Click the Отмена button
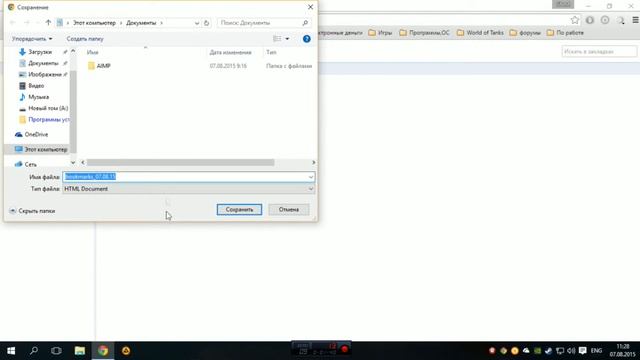This screenshot has width=640, height=360. coord(289,209)
